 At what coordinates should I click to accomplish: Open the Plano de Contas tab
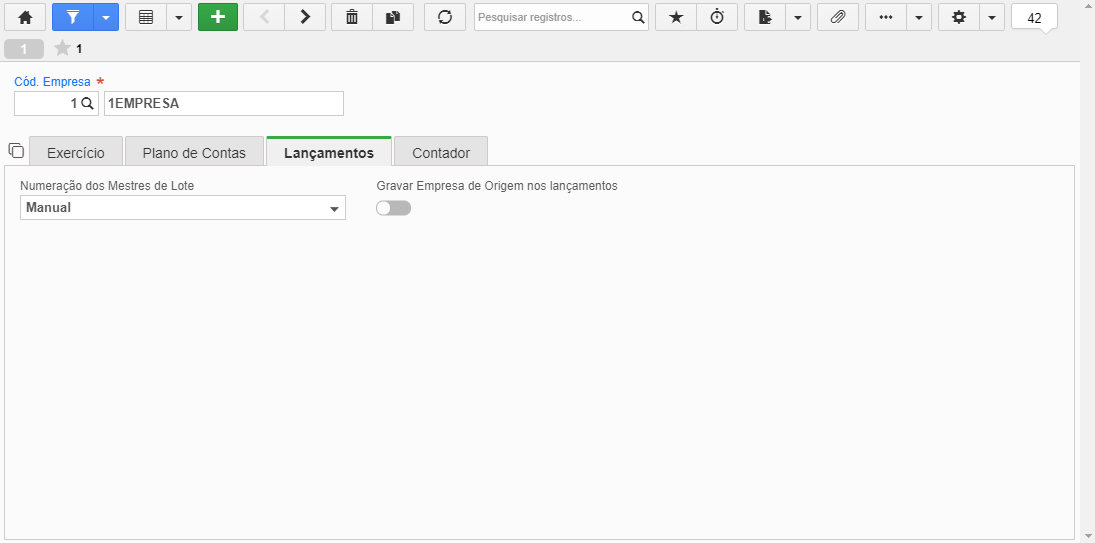click(194, 153)
